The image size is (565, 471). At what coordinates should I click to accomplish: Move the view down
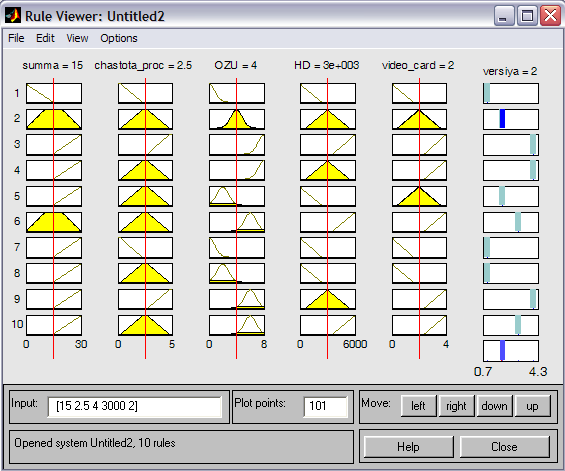[494, 406]
